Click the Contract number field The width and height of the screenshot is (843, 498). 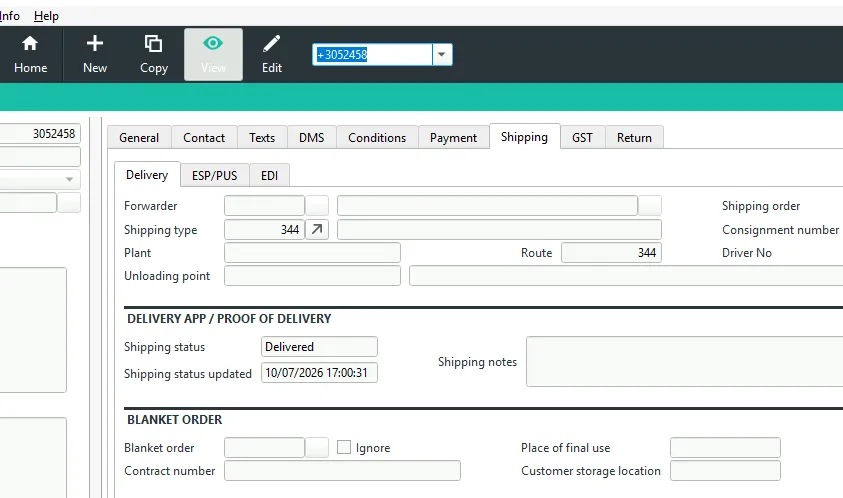342,471
